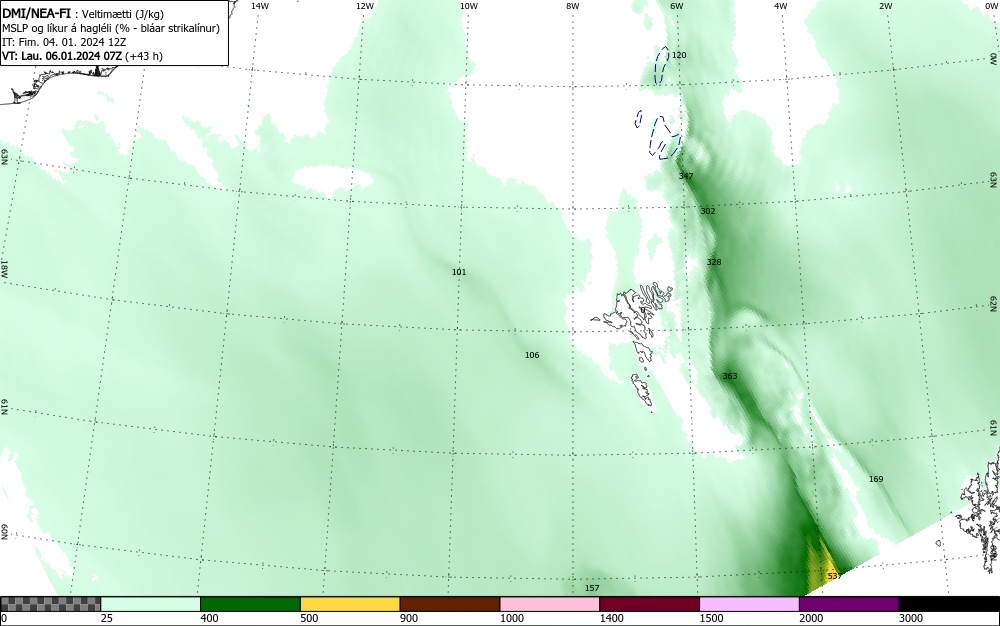Click the dashed blue hail contour beside "120"
The image size is (1000, 626).
pyautogui.click(x=662, y=64)
